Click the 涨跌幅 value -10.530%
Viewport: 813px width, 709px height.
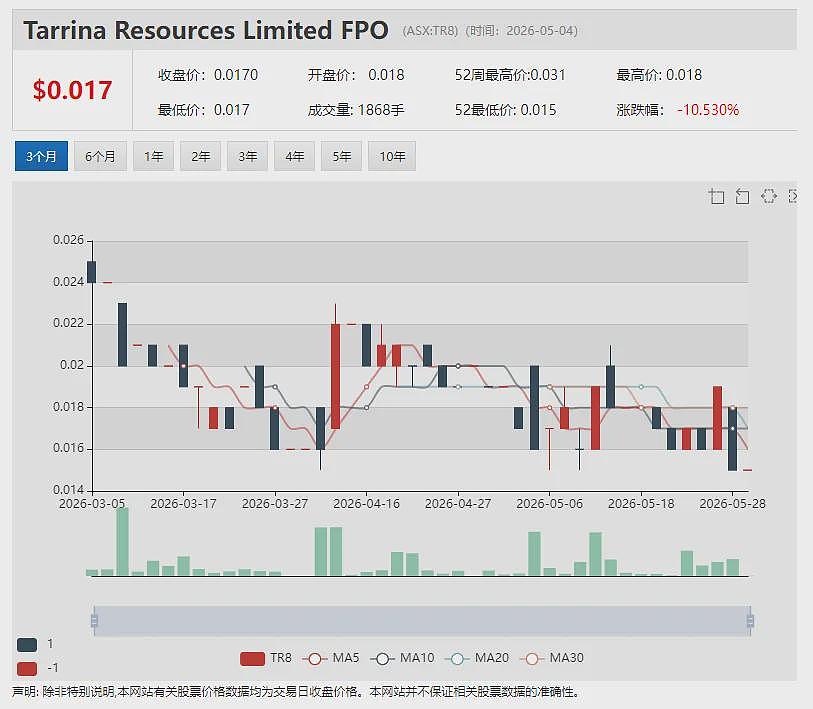(708, 110)
